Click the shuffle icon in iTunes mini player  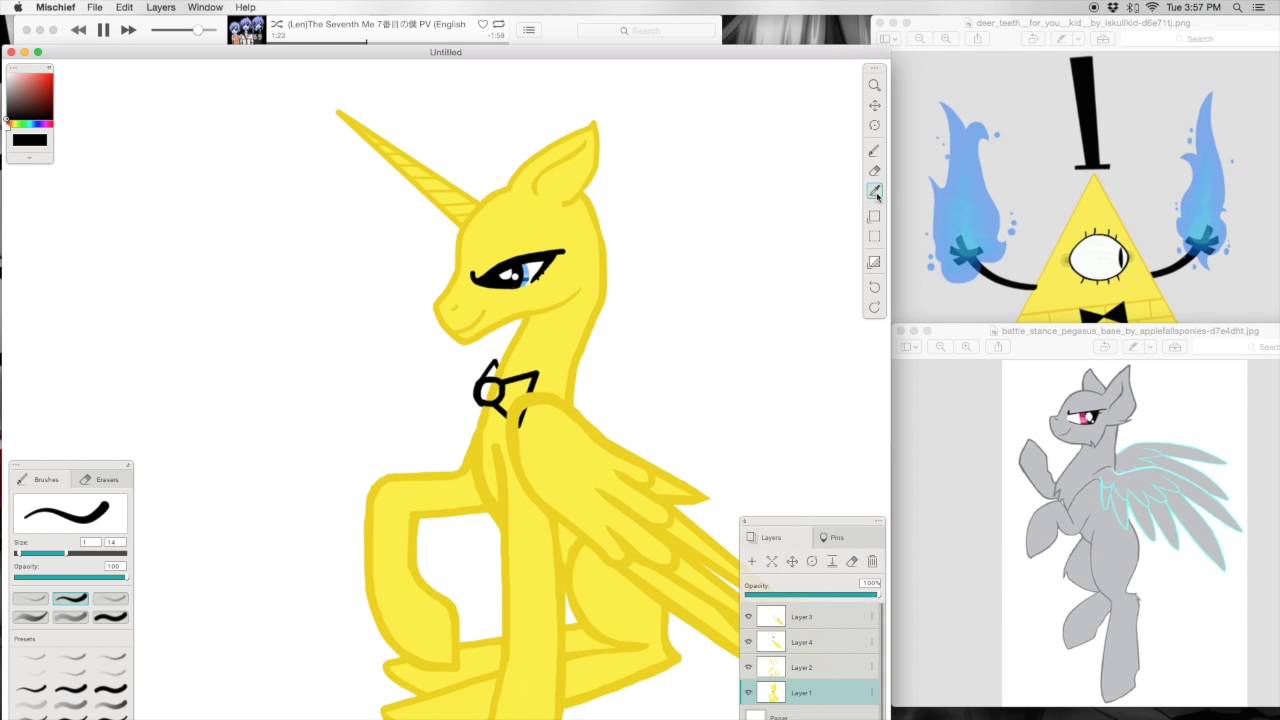tap(277, 24)
